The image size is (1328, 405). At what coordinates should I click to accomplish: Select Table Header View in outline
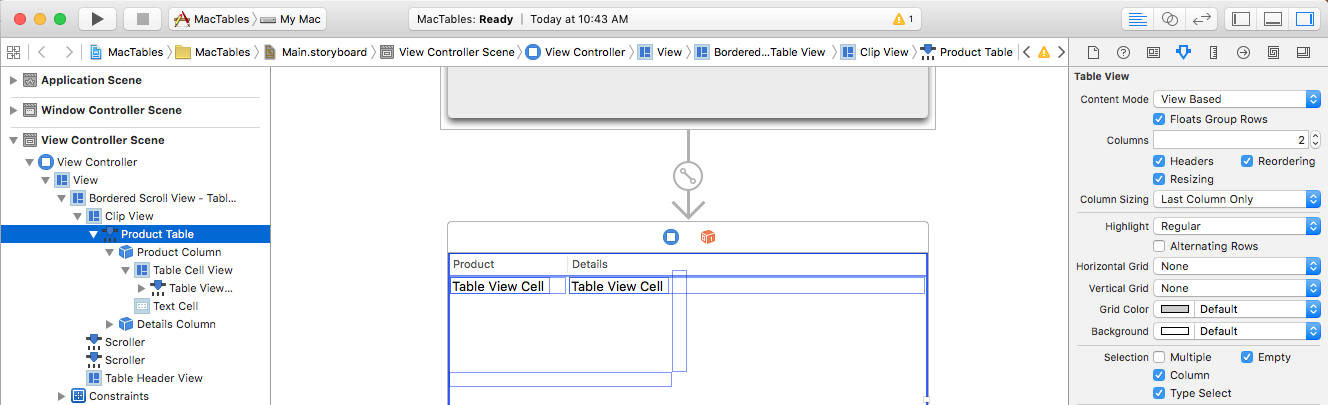pos(154,378)
